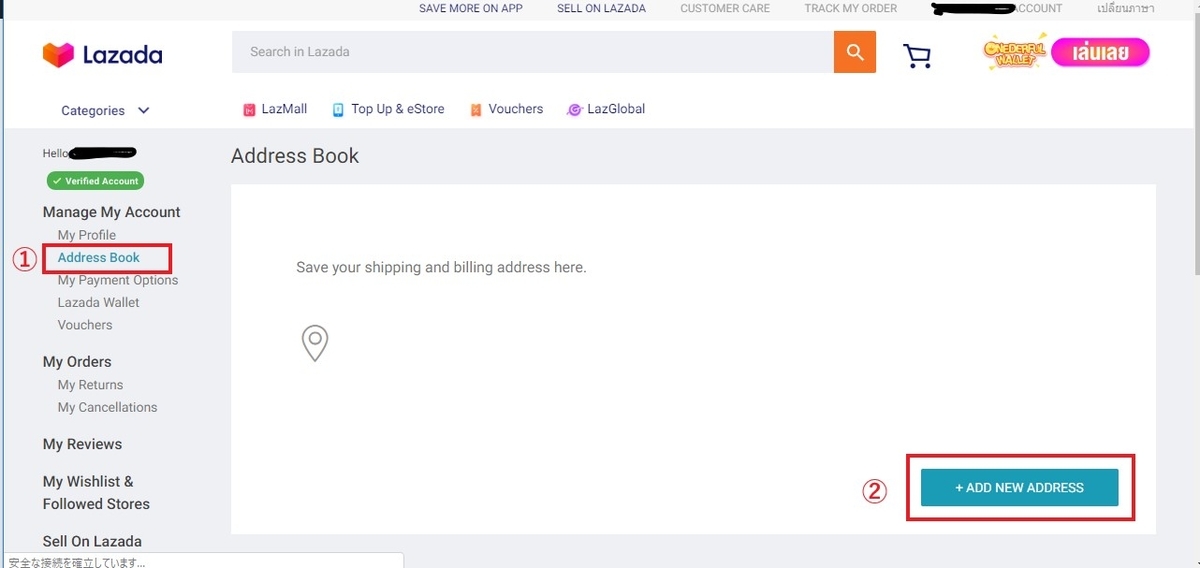Click the LazMall icon
Viewport: 1200px width, 568px height.
(250, 110)
